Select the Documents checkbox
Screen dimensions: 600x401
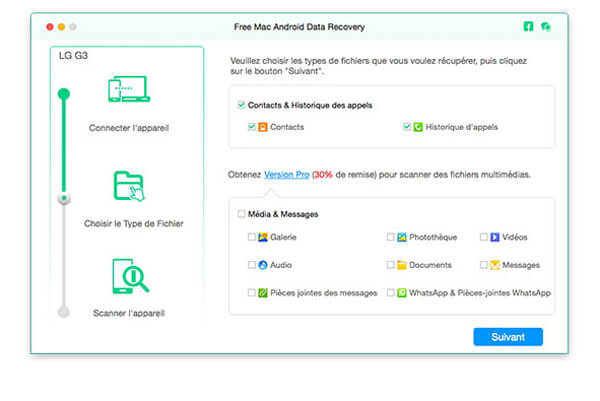click(390, 265)
